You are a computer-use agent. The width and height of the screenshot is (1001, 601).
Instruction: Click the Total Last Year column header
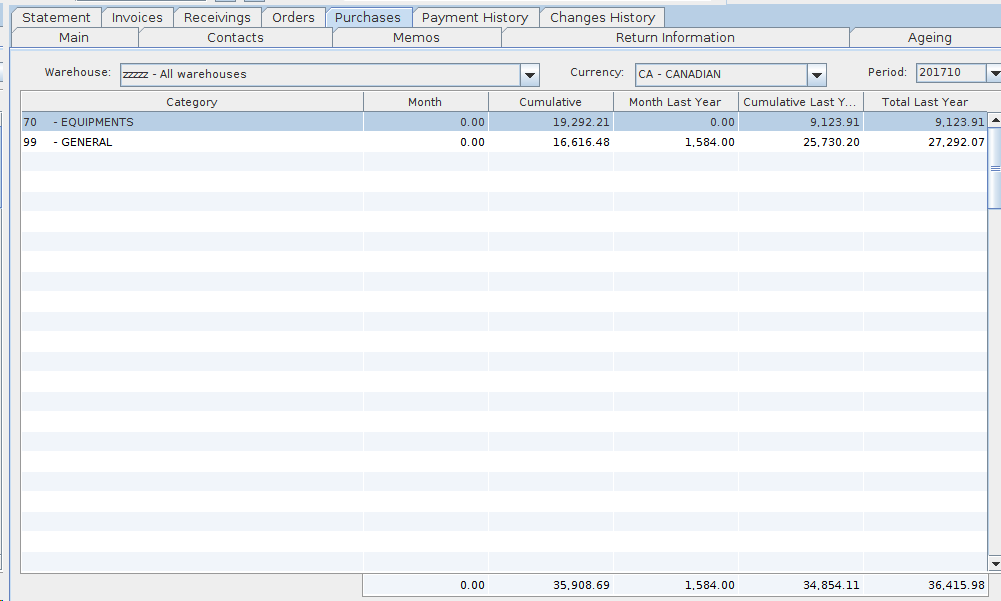pyautogui.click(x=924, y=102)
